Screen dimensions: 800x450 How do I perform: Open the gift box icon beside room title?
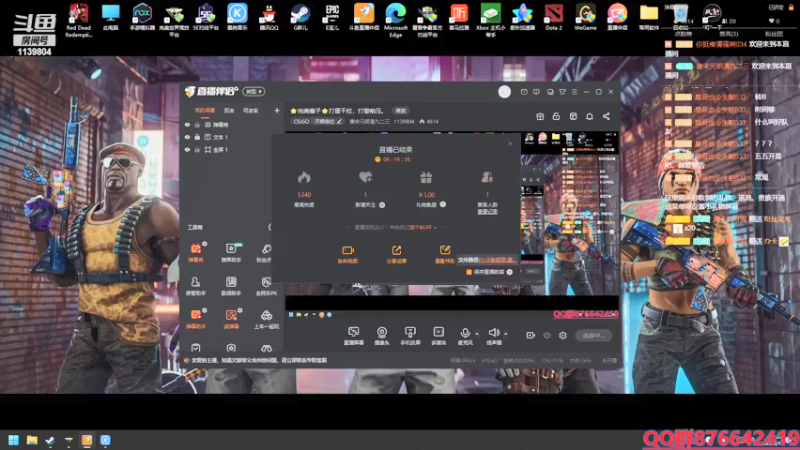click(540, 116)
